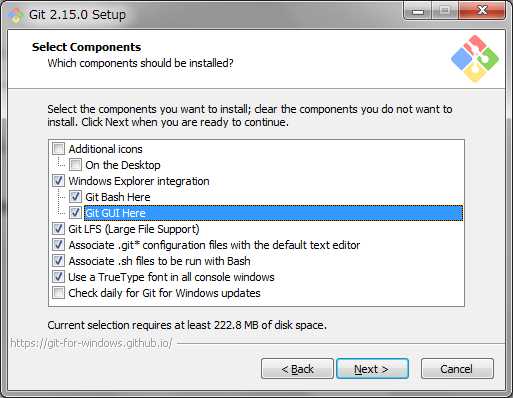The image size is (513, 398).
Task: Uncheck Use a TrueType font option
Action: tap(58, 277)
